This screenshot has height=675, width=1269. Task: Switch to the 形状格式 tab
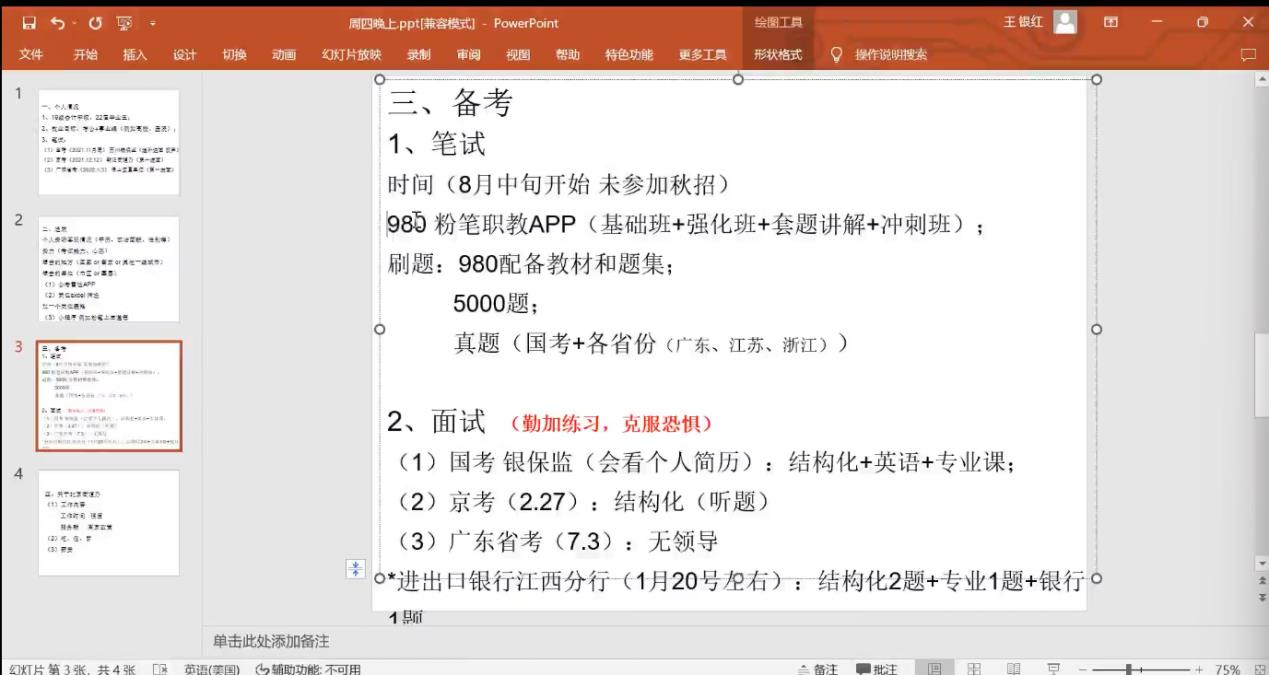[x=777, y=55]
